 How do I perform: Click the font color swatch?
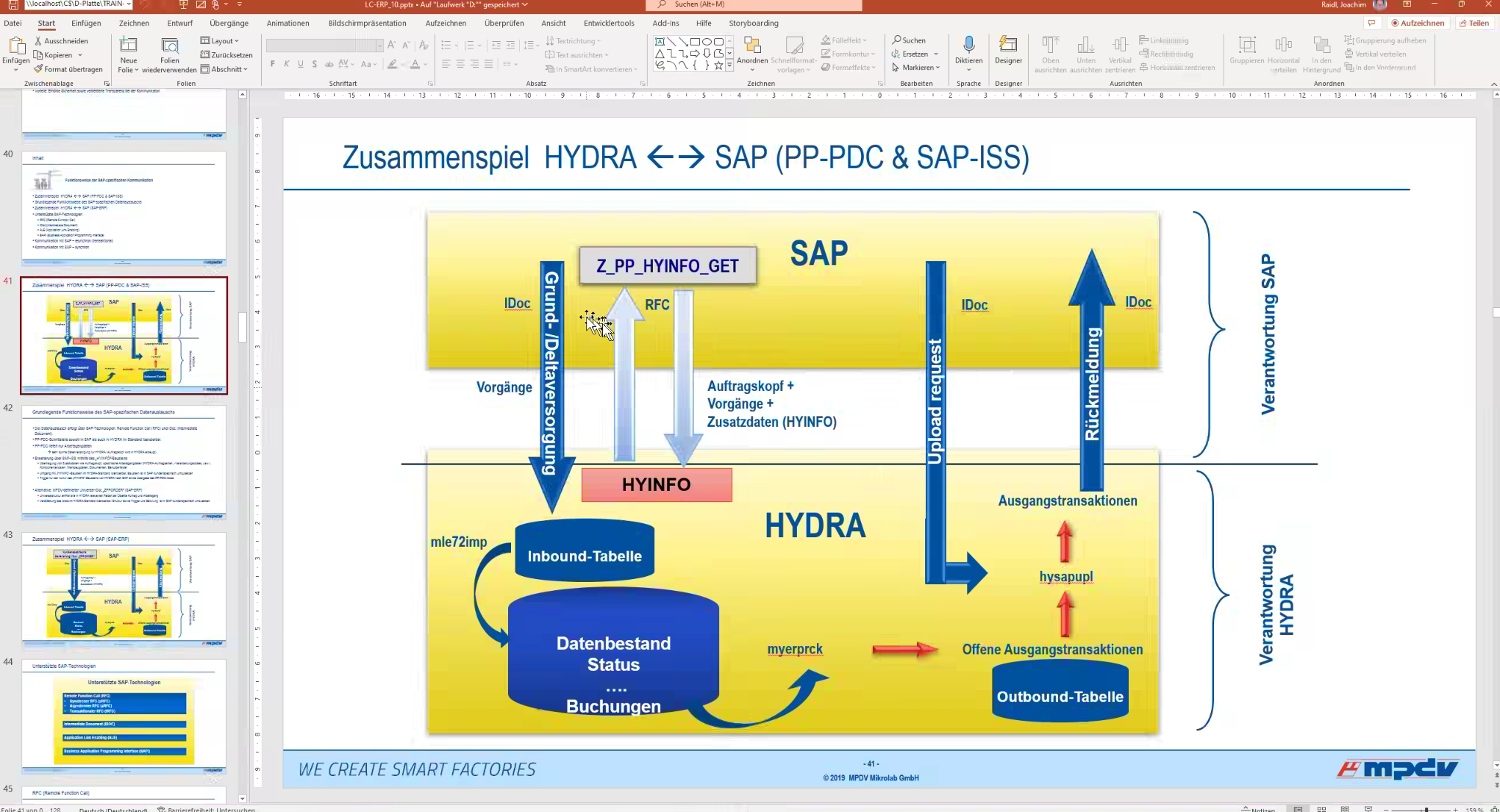pos(415,65)
